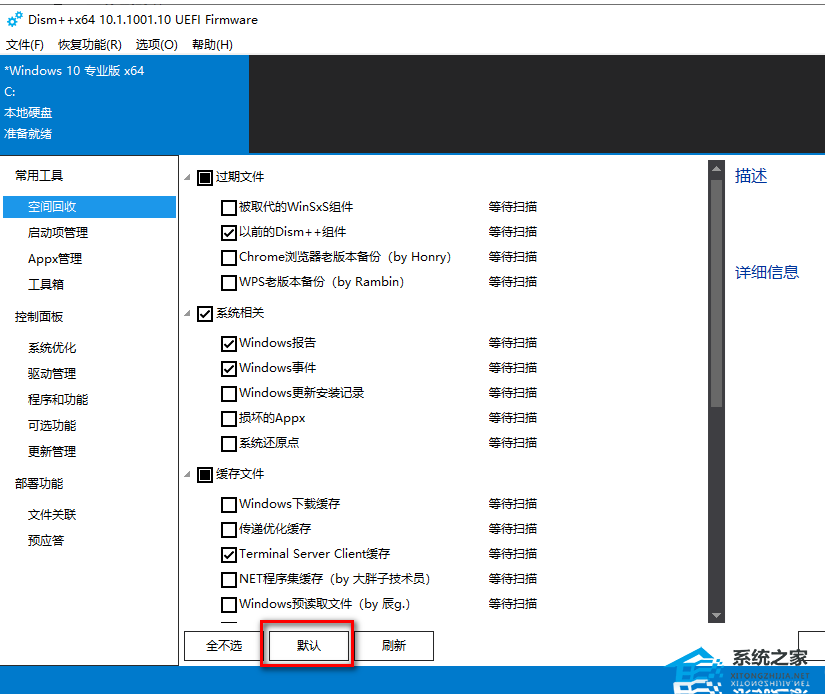The height and width of the screenshot is (694, 825).
Task: Click 等待扫描 status for Windows报告
Action: [512, 343]
